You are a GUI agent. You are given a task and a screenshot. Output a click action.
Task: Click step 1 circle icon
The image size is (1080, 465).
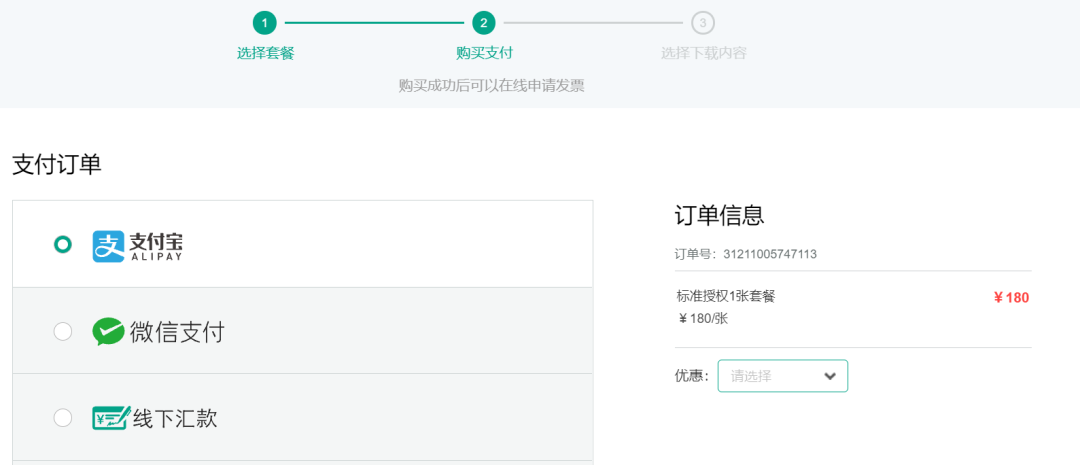point(265,23)
